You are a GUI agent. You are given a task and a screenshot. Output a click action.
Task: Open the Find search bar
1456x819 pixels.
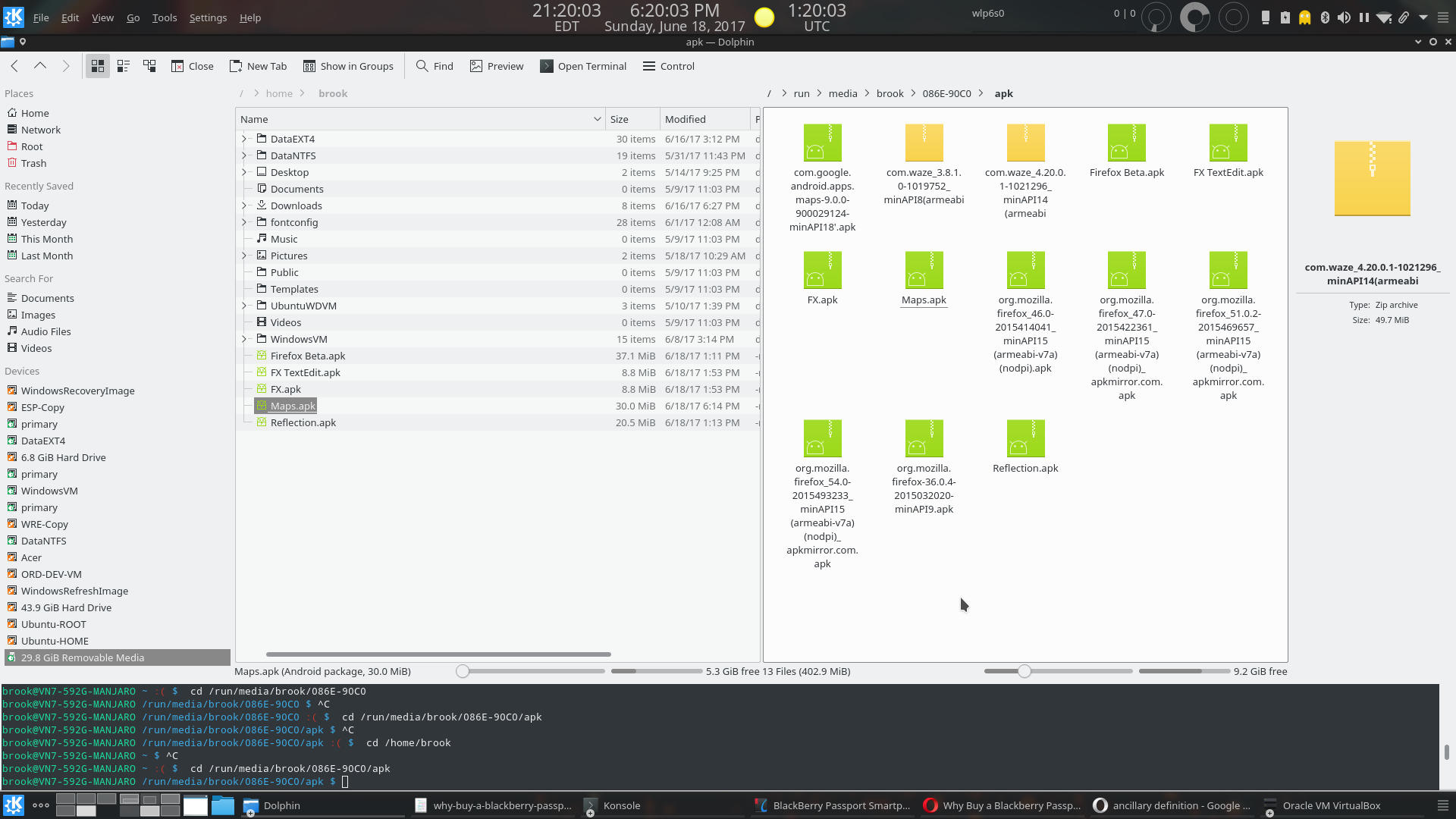(435, 66)
